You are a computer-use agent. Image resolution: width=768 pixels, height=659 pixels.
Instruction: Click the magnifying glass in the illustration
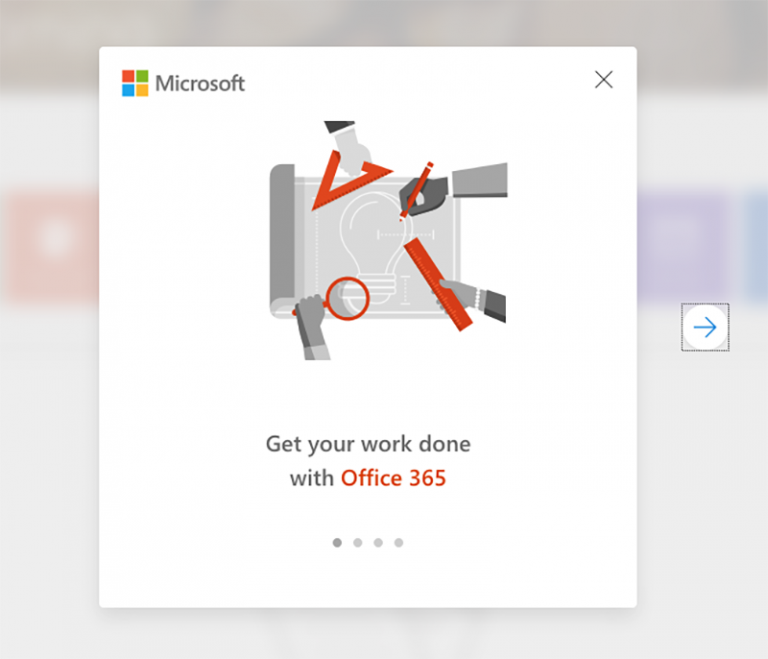[x=347, y=298]
